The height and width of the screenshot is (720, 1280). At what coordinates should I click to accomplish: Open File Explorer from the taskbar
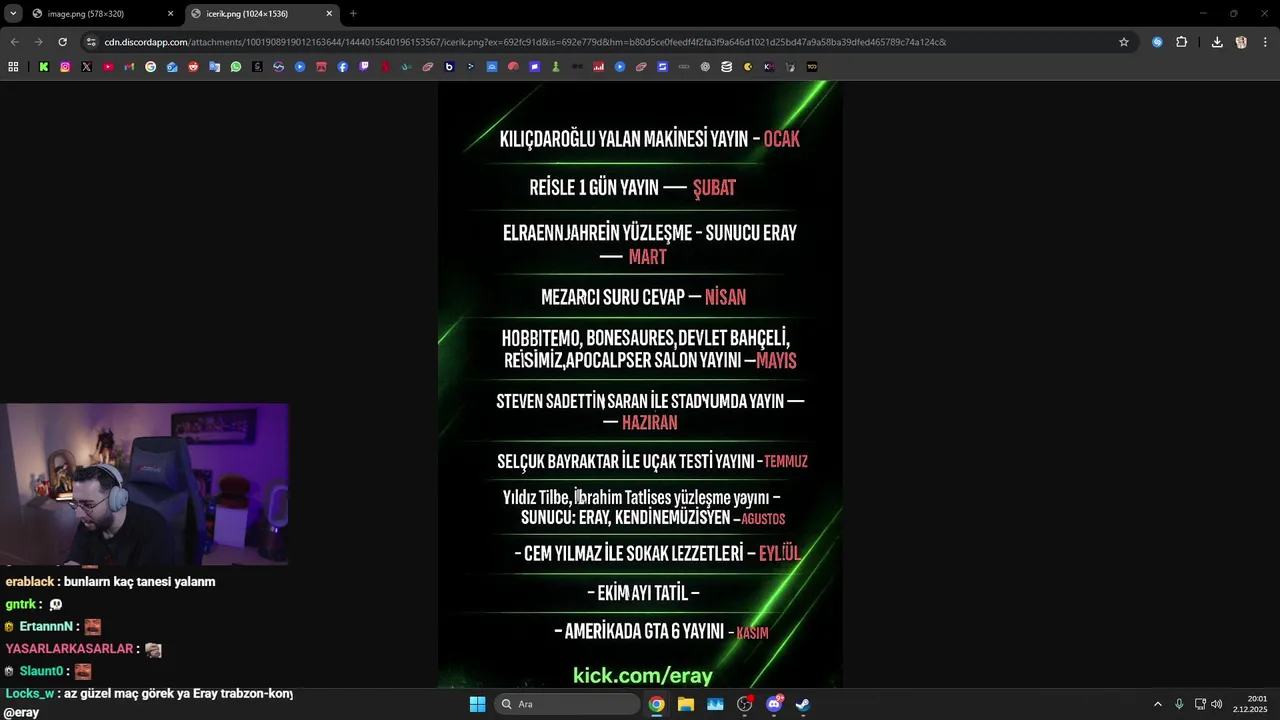[x=686, y=704]
